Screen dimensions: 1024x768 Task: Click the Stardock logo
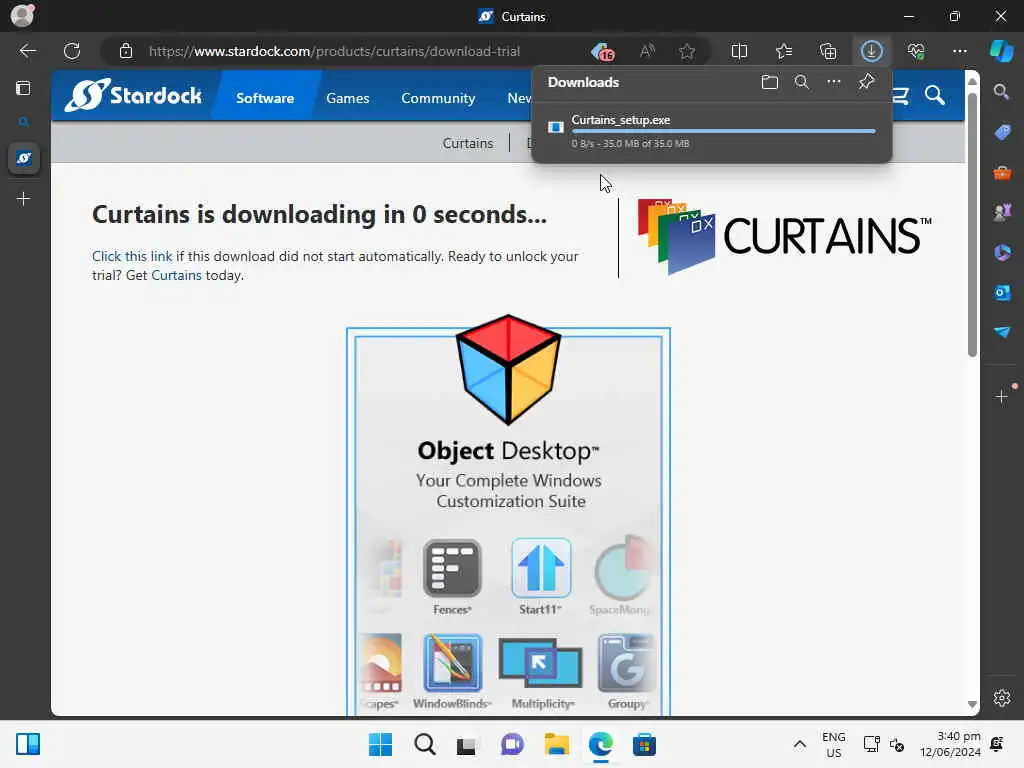click(133, 95)
